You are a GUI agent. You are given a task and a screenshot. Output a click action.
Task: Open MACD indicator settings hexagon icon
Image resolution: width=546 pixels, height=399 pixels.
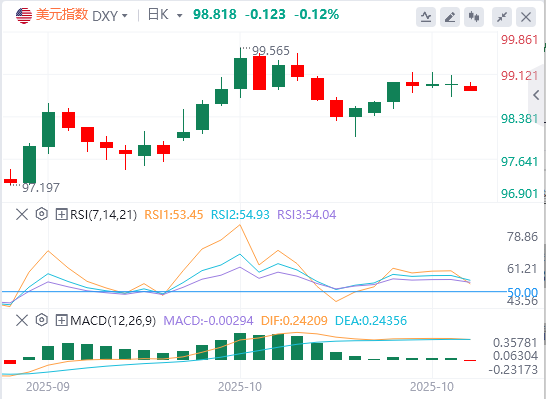41,320
